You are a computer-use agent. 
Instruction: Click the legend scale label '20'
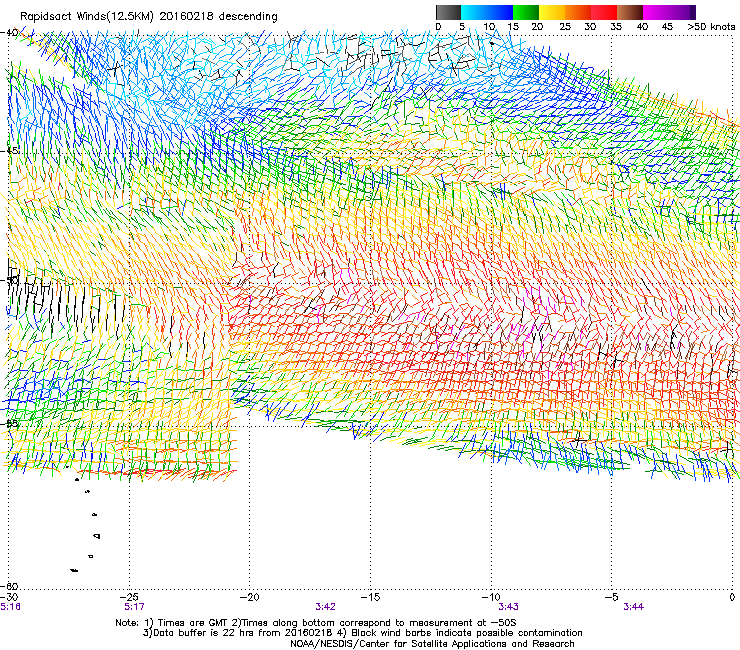(x=537, y=27)
